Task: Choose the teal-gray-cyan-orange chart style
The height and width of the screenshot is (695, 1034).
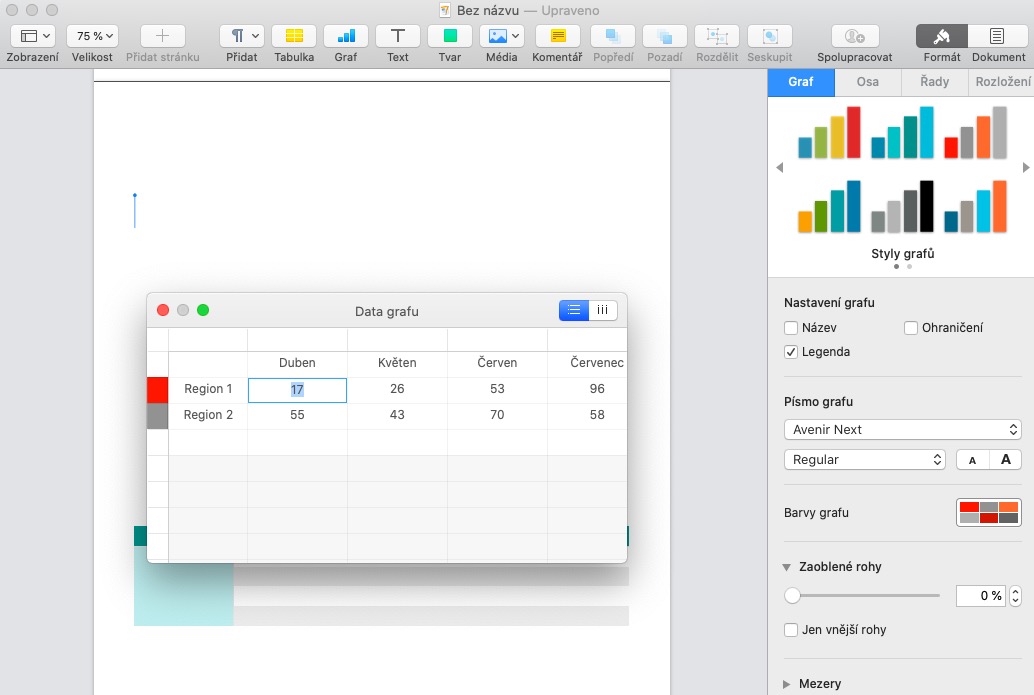Action: 975,206
